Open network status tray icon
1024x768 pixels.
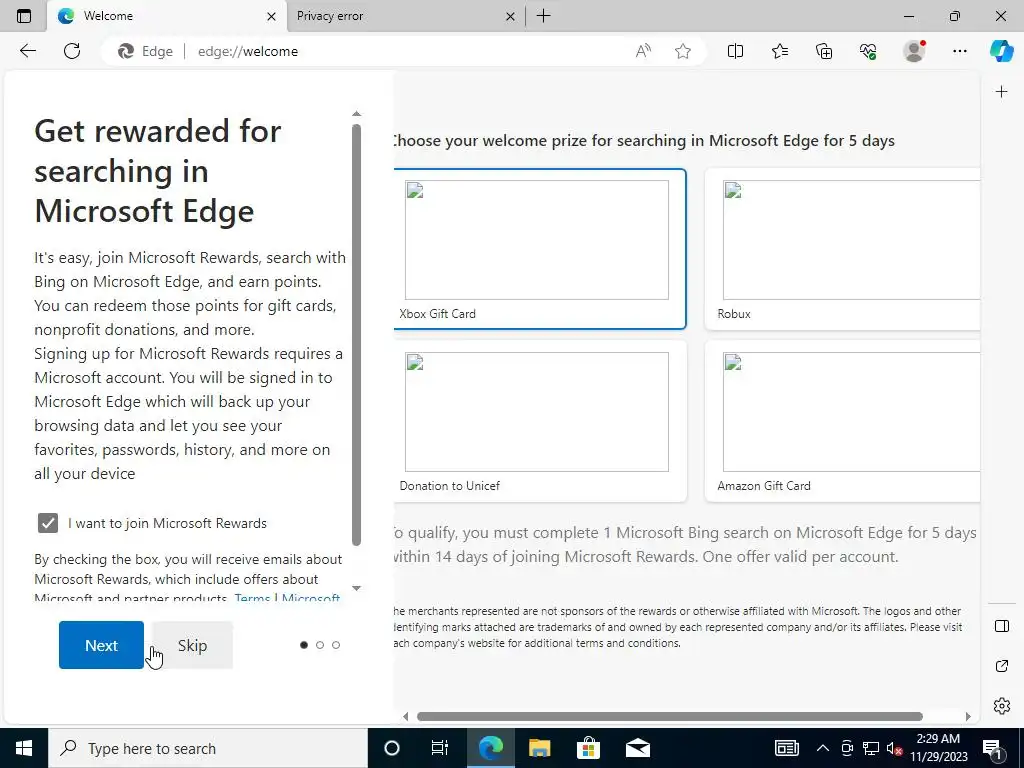point(871,748)
